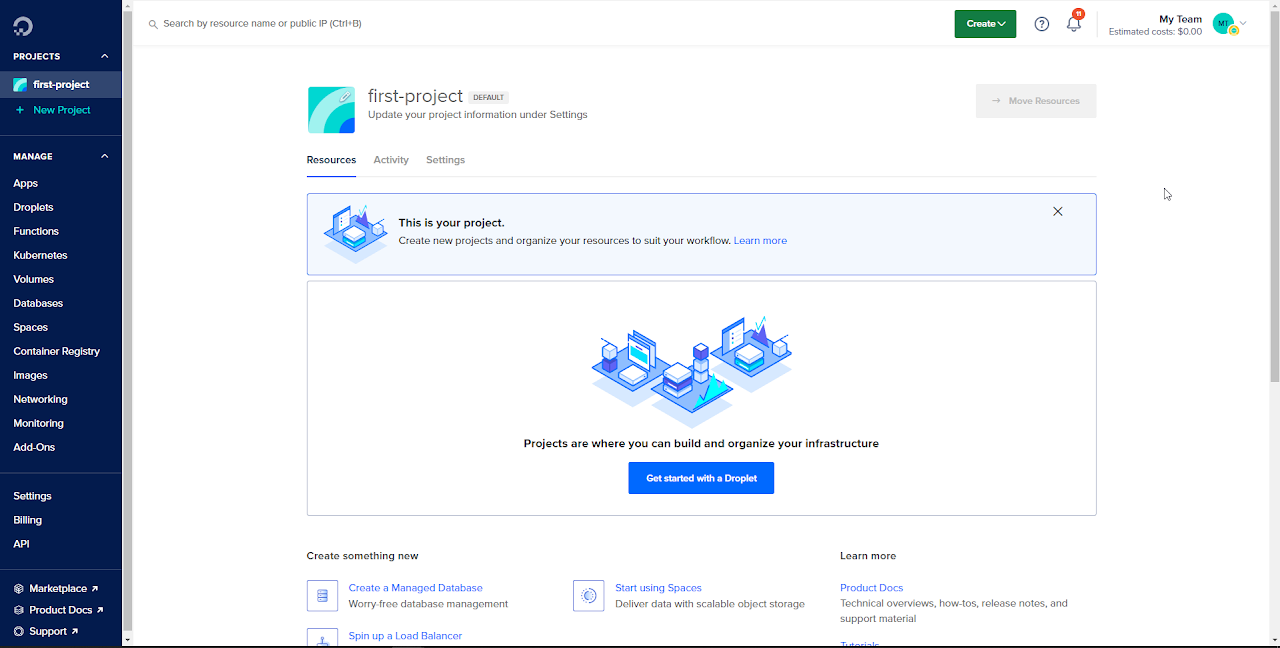Viewport: 1280px width, 648px height.
Task: Switch to the Resources tab
Action: (x=331, y=160)
